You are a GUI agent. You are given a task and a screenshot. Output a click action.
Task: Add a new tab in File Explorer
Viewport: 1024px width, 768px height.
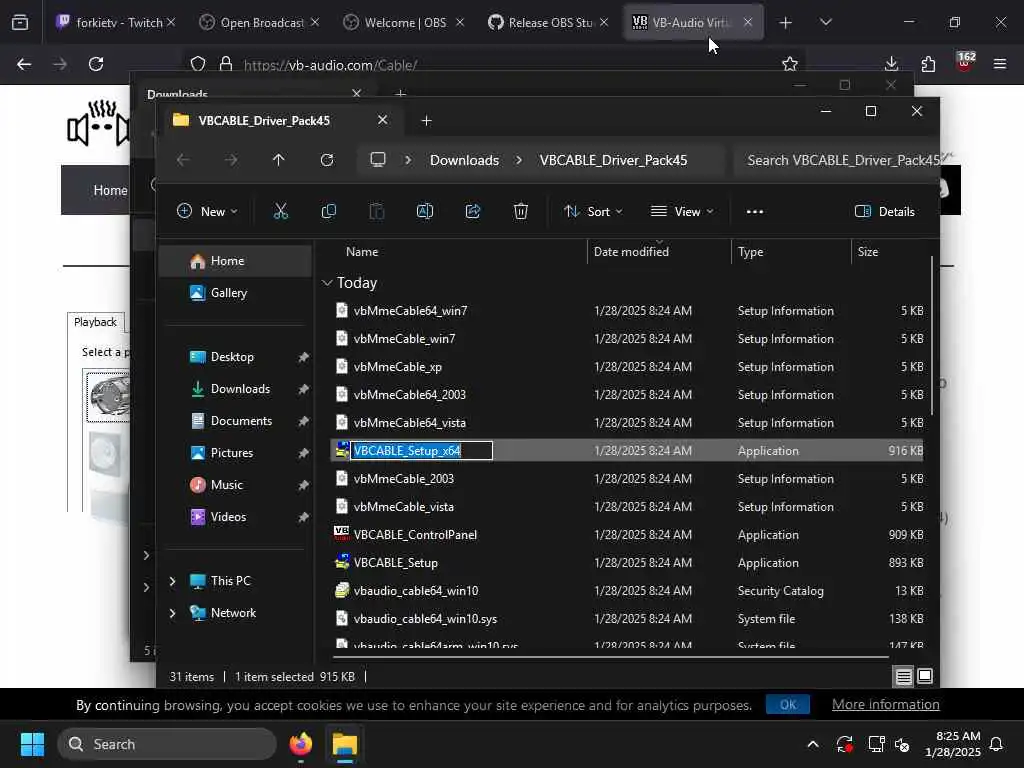(x=426, y=121)
